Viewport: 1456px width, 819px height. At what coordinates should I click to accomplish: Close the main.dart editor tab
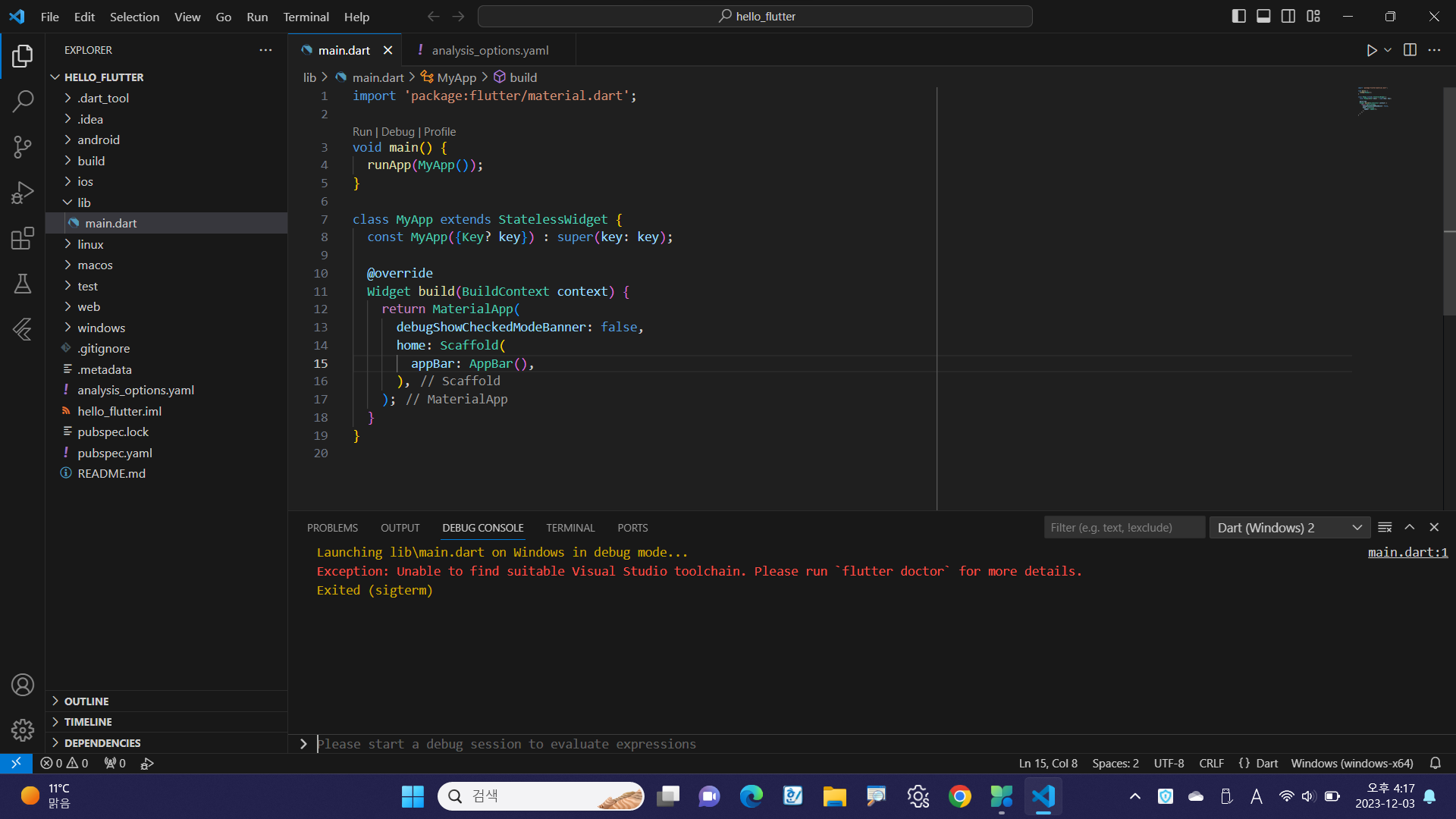click(388, 50)
